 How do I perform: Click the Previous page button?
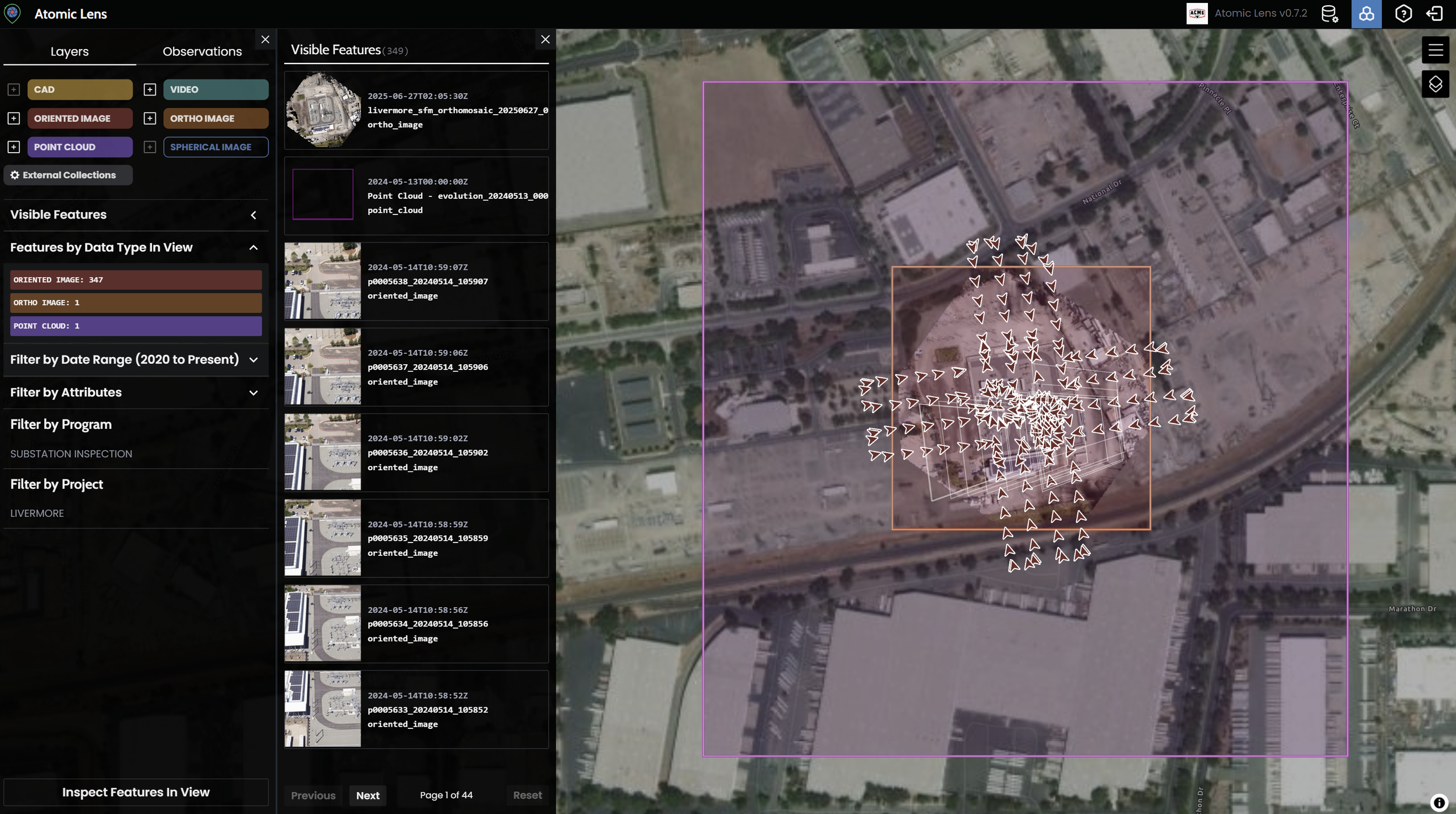(x=313, y=795)
